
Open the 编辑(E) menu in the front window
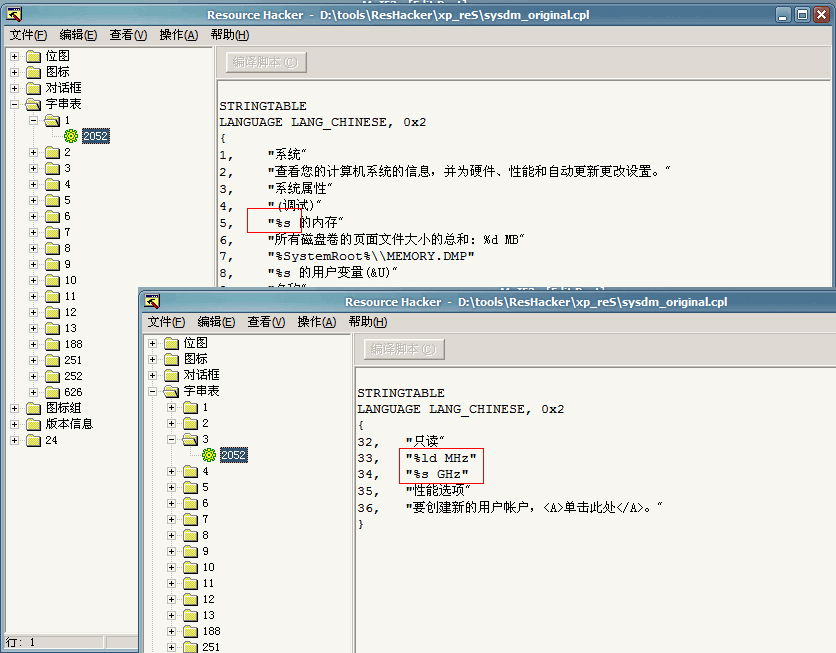pyautogui.click(x=216, y=322)
